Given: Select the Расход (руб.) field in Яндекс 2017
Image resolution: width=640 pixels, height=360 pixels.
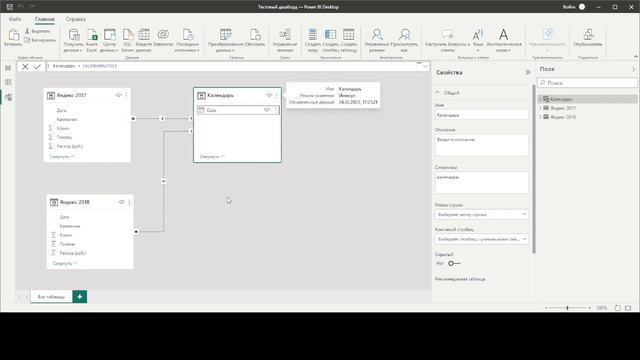Looking at the screenshot, I should [x=69, y=146].
